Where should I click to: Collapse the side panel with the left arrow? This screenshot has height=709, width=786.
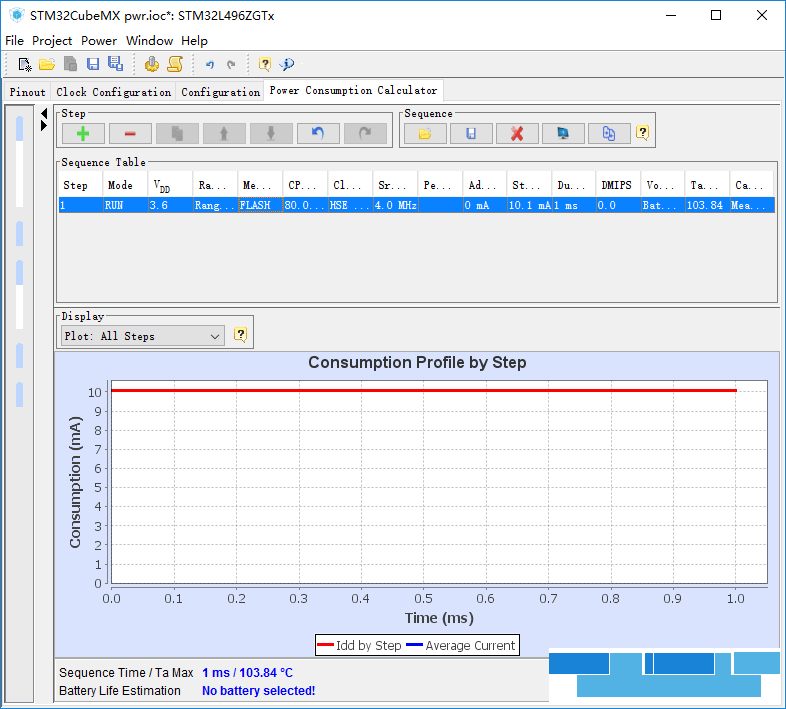tap(44, 114)
